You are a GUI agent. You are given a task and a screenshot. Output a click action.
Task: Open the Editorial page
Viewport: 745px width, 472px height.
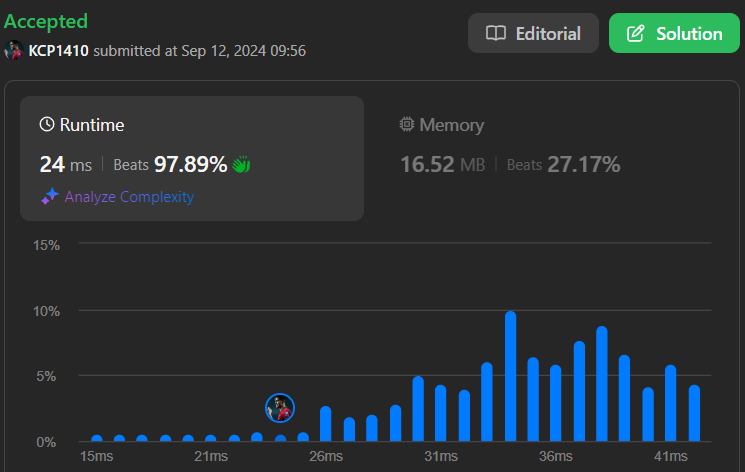(533, 33)
